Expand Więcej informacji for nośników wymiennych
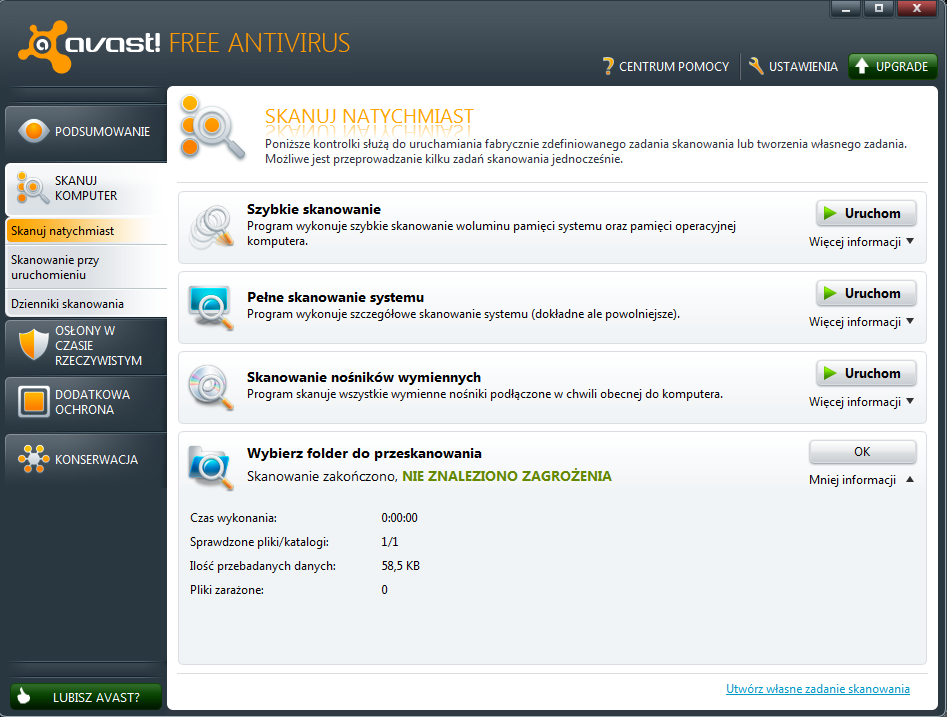The width and height of the screenshot is (947, 717). point(861,402)
